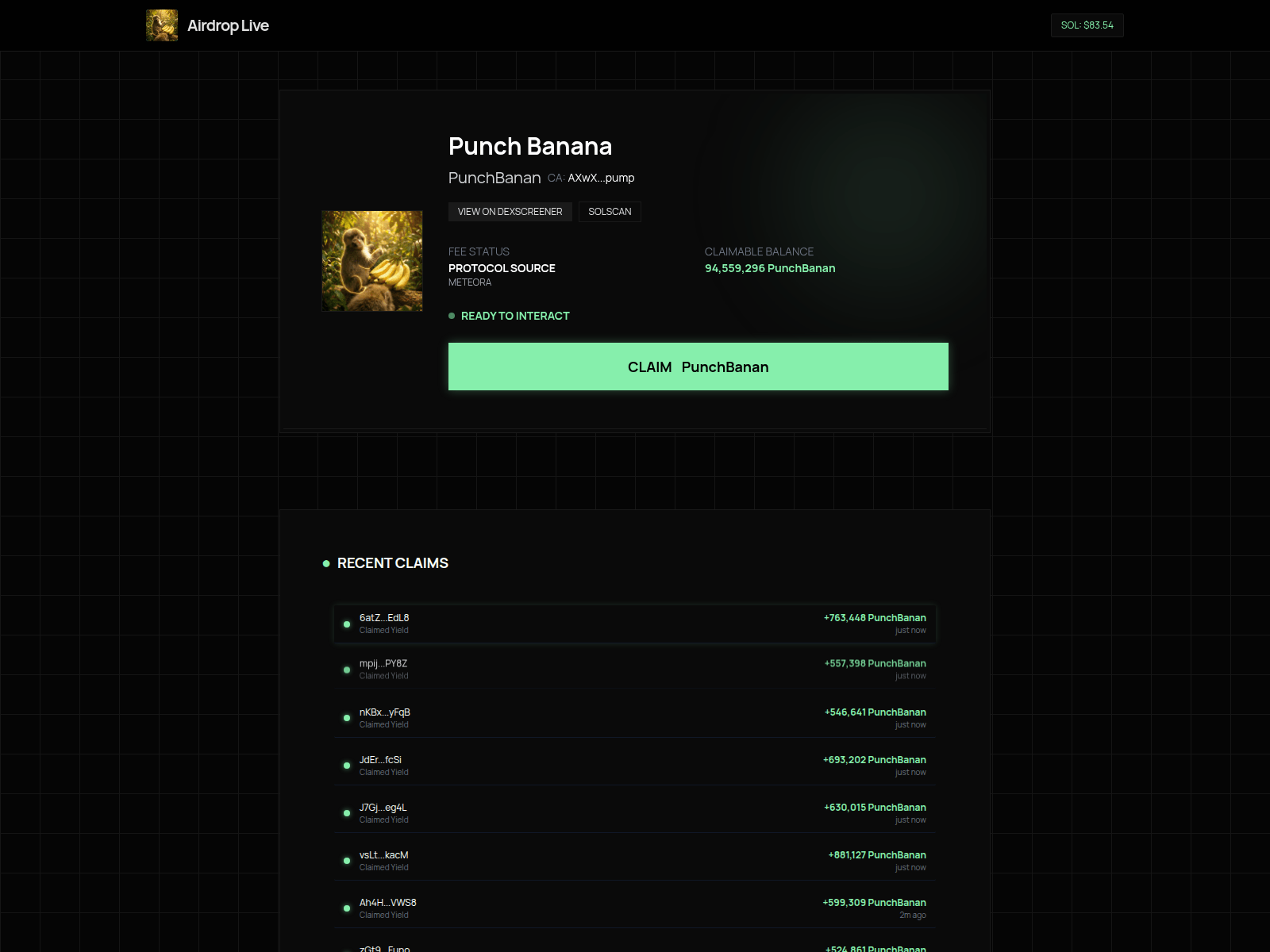Image resolution: width=1270 pixels, height=952 pixels.
Task: Click the CA: AXwX...pump contract address
Action: tap(590, 178)
